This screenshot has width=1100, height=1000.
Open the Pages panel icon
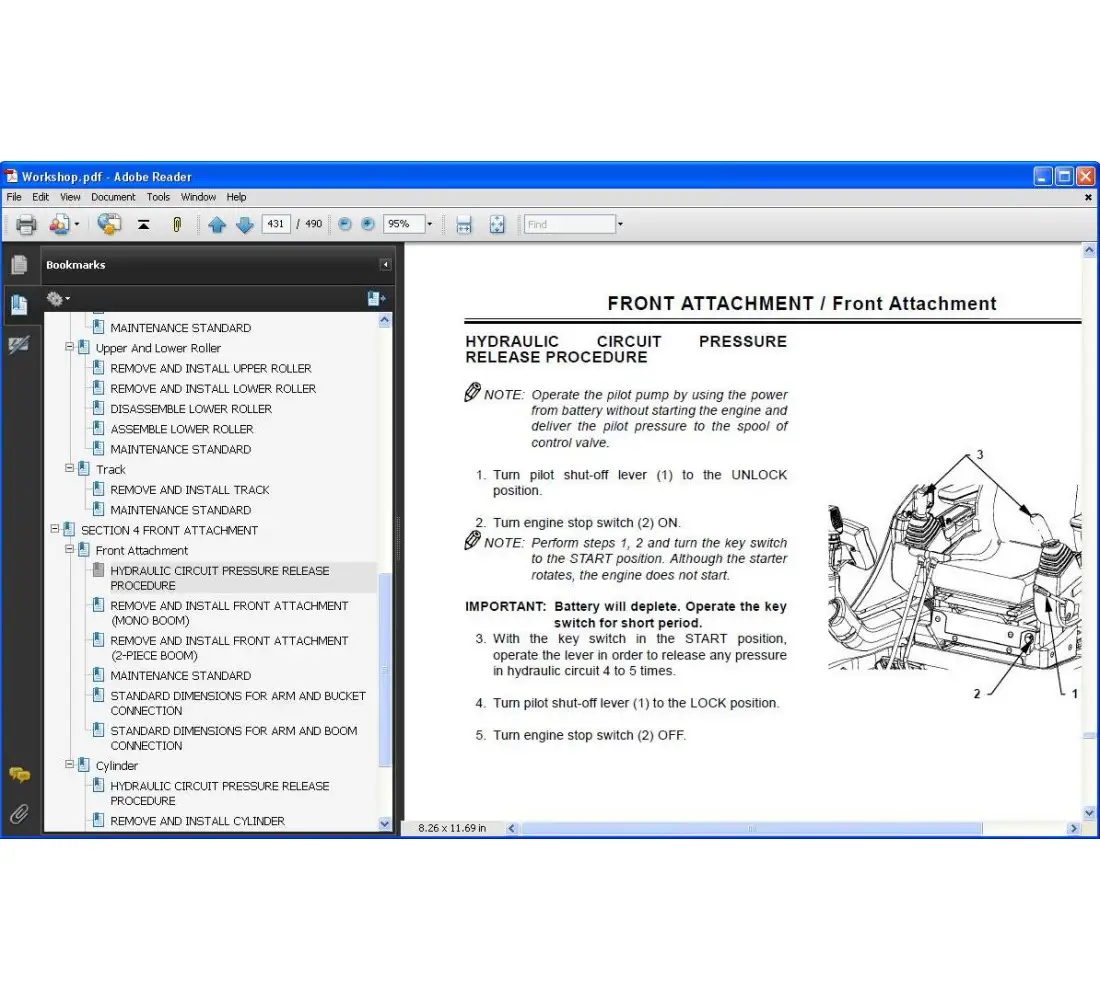click(19, 263)
